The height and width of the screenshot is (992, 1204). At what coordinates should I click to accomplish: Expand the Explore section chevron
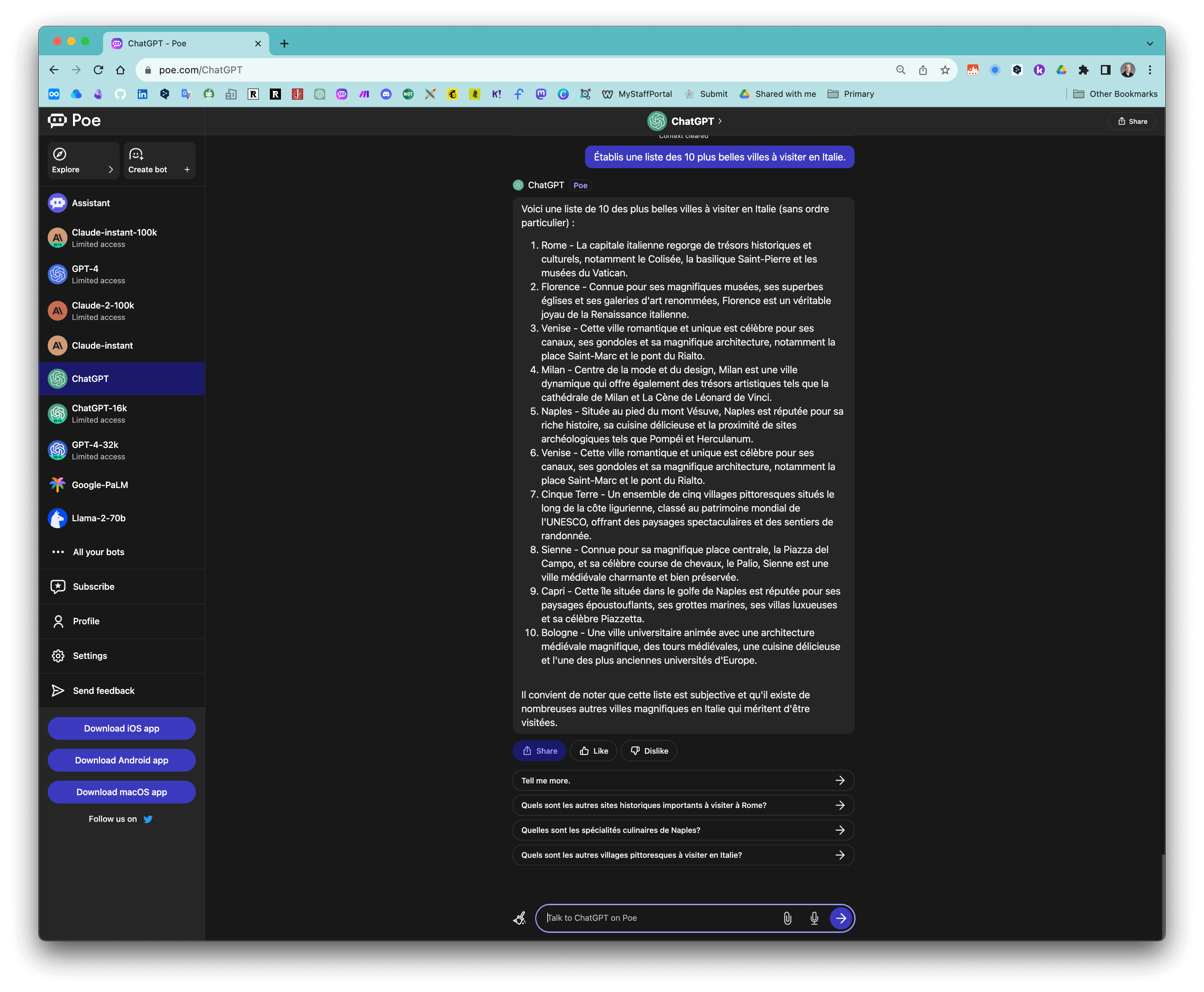point(110,170)
